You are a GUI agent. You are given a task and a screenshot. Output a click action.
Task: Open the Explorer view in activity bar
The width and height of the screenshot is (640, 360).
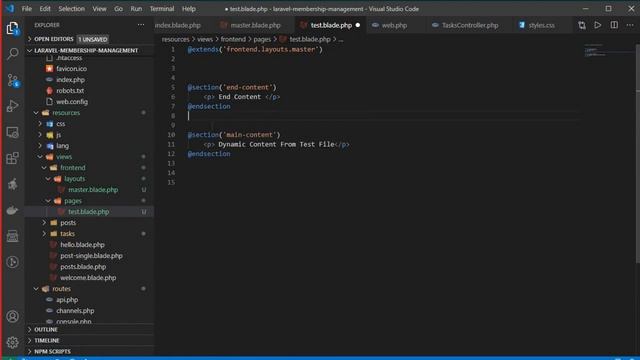point(12,28)
